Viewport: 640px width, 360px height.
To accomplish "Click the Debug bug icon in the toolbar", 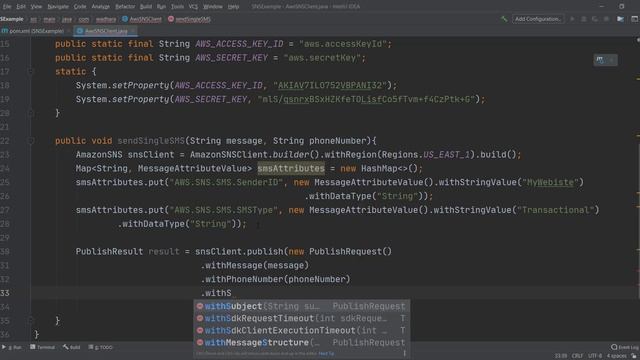I will [x=584, y=19].
